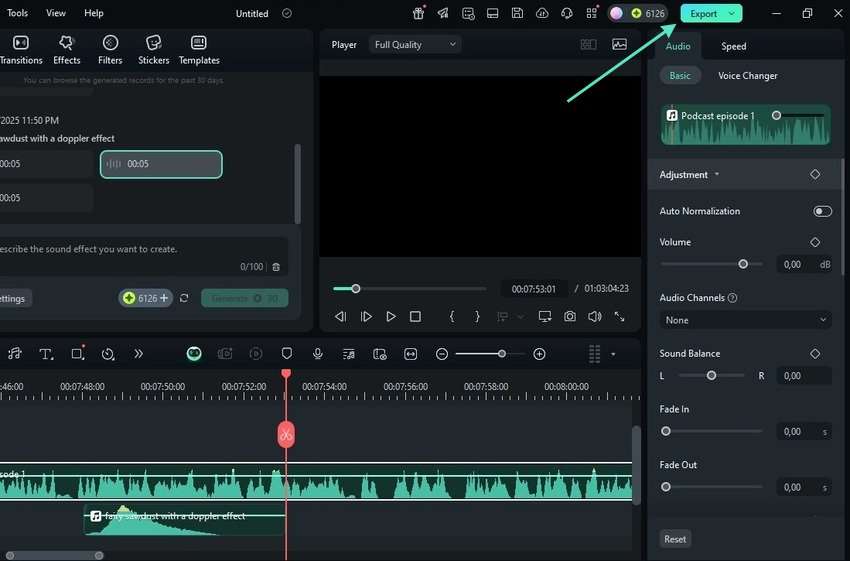Screen dimensions: 850x561
Task: Click the image scope icon in player header
Action: pos(620,44)
